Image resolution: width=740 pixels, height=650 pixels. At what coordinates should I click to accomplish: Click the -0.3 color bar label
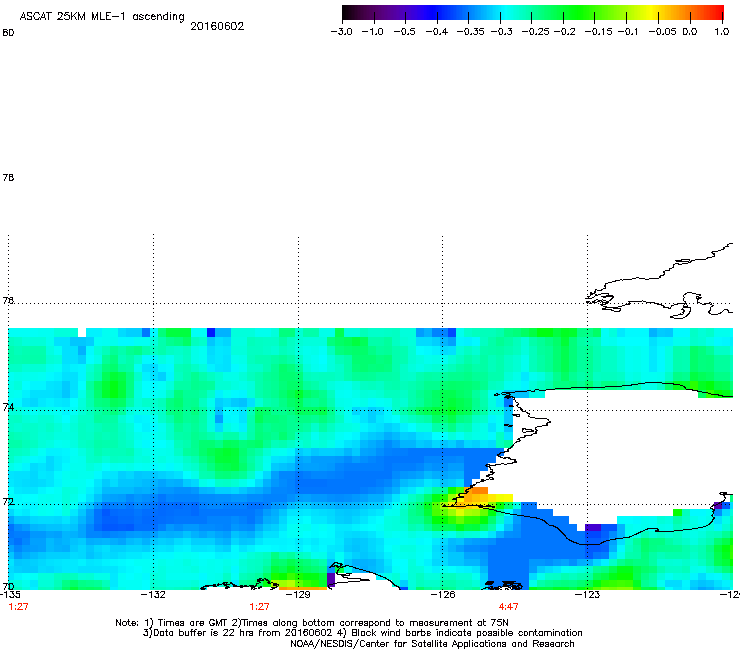(502, 32)
